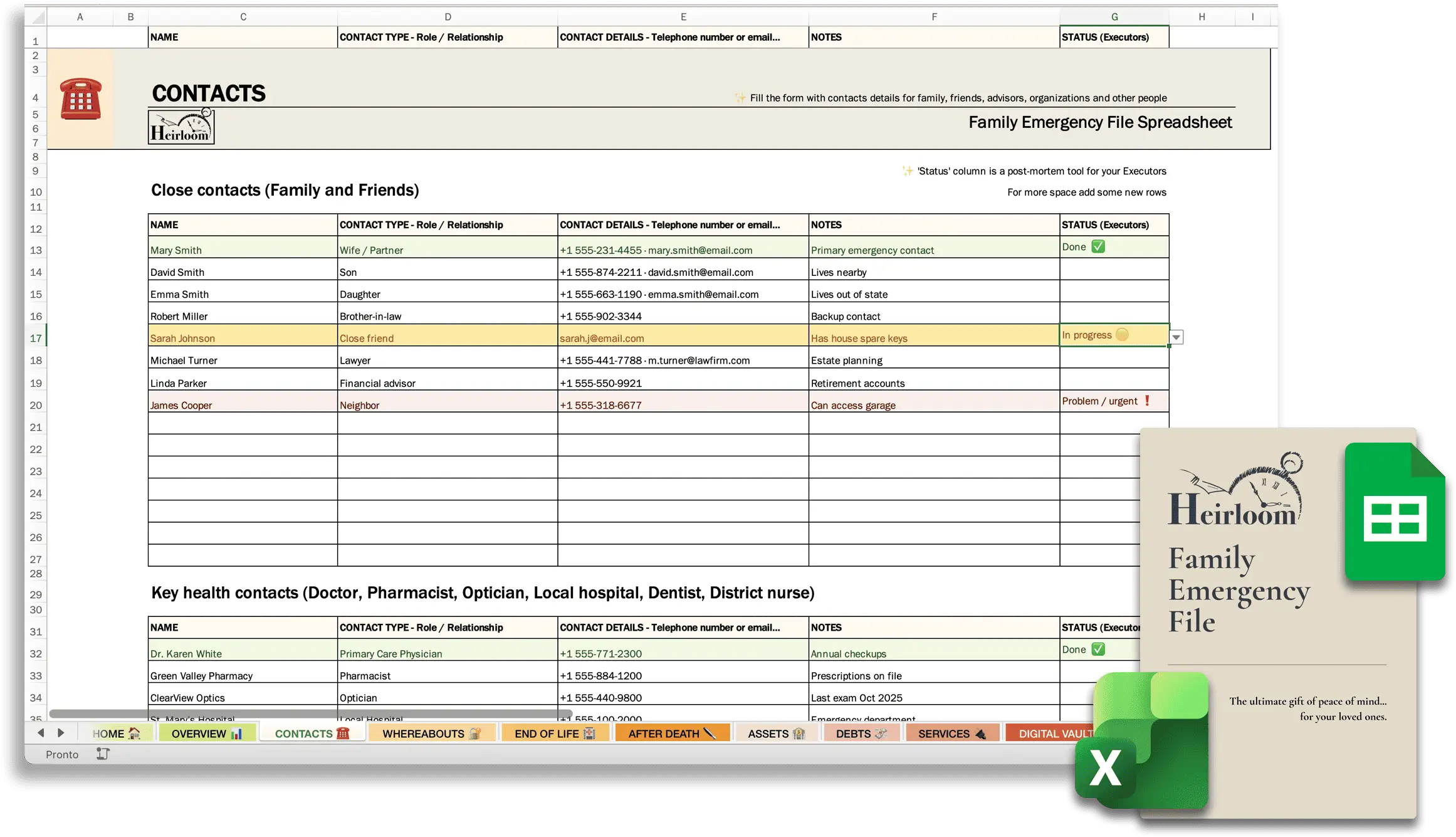
Task: Click the Key health contacts section heading
Action: [x=483, y=592]
